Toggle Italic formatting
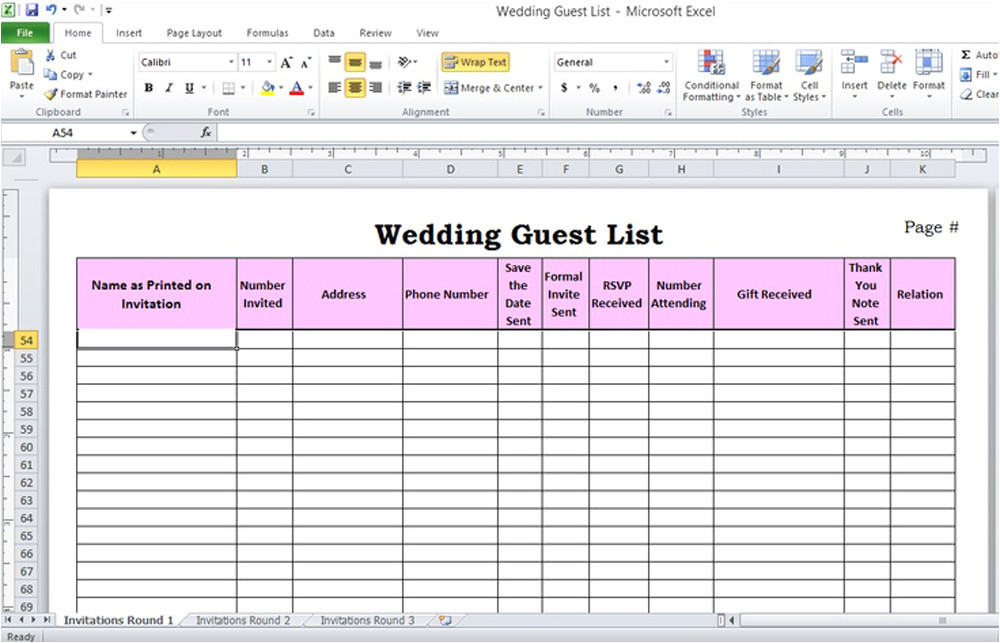The height and width of the screenshot is (643, 1000). tap(169, 88)
